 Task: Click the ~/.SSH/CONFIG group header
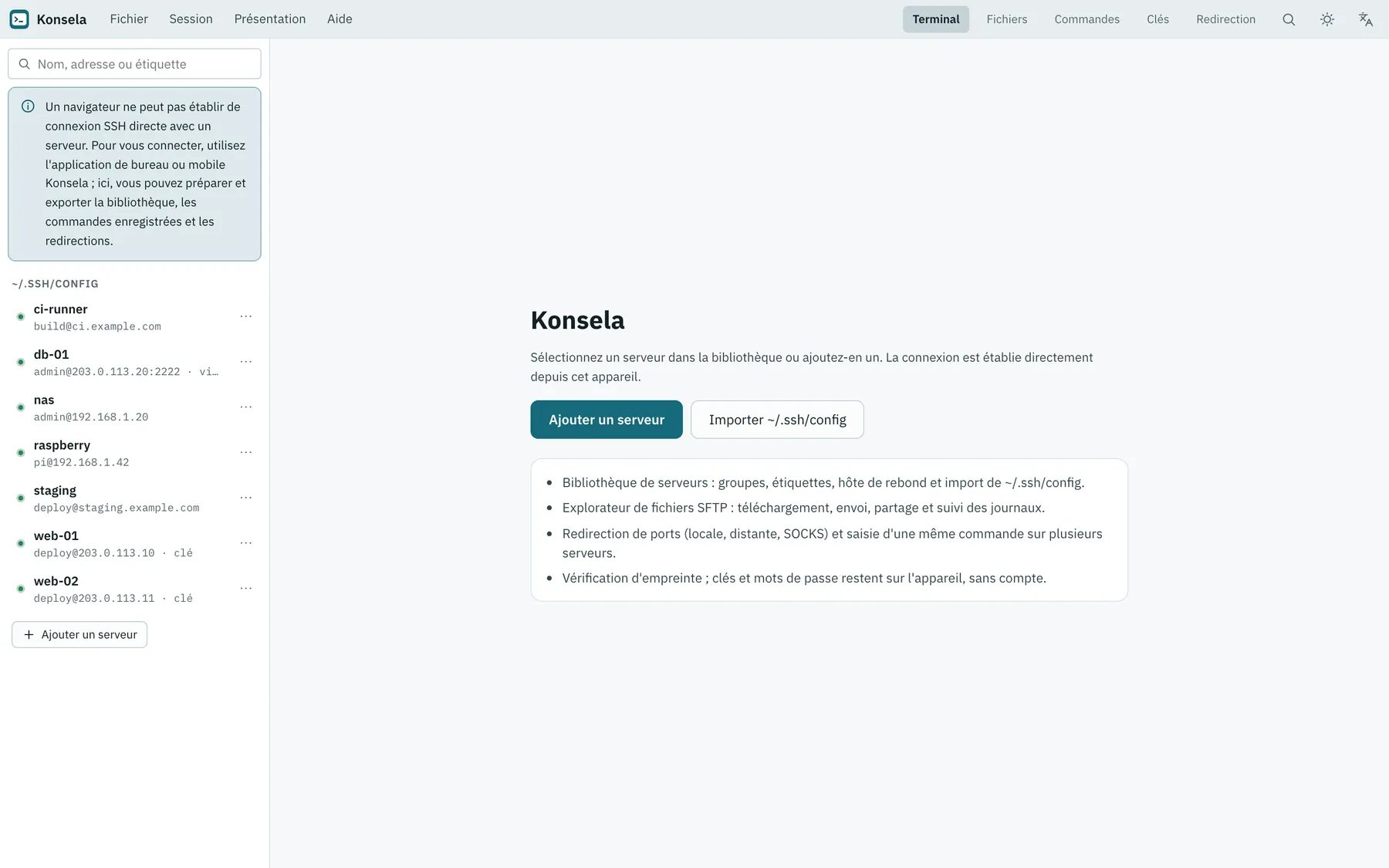coord(56,284)
